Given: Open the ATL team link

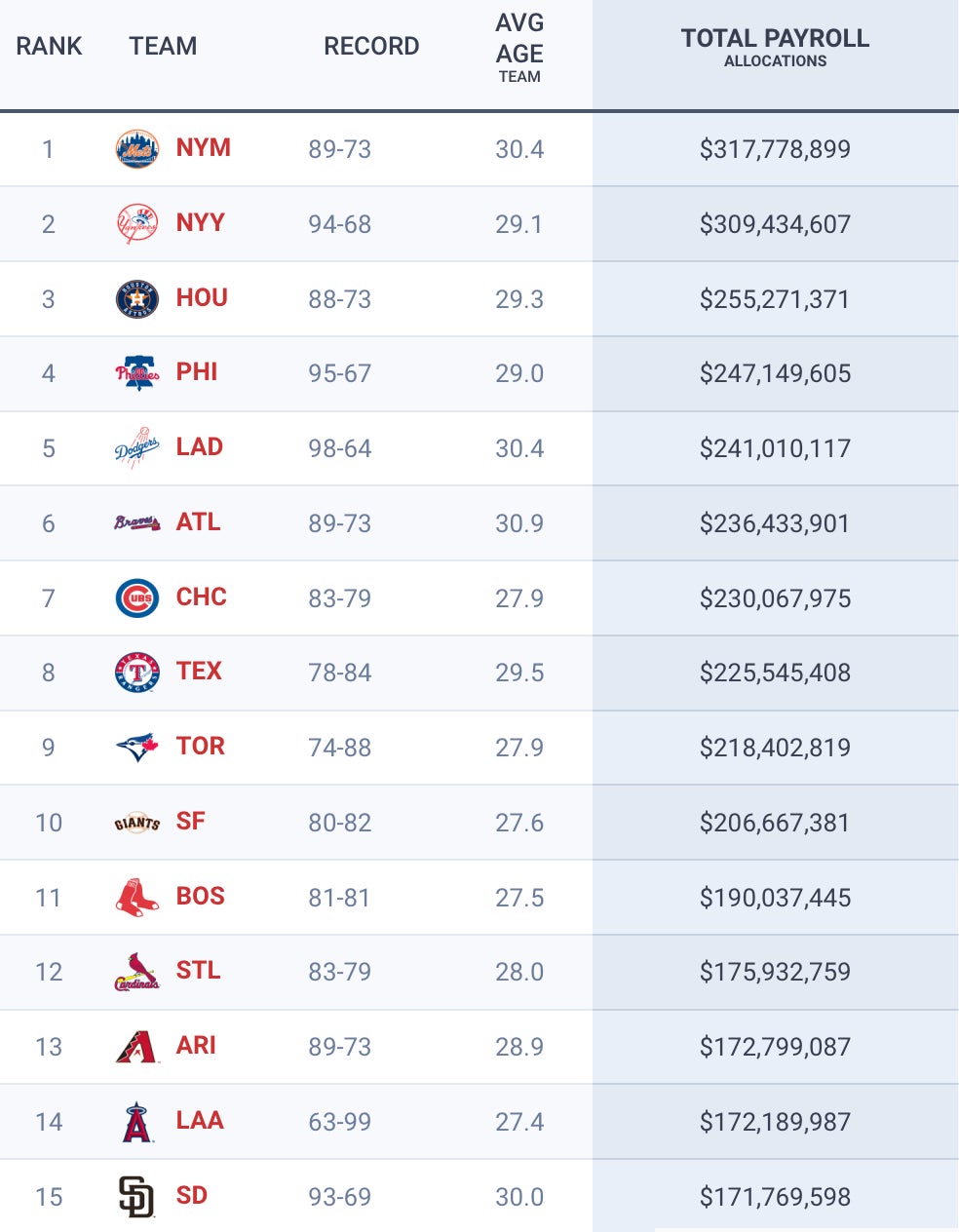Looking at the screenshot, I should [x=198, y=522].
